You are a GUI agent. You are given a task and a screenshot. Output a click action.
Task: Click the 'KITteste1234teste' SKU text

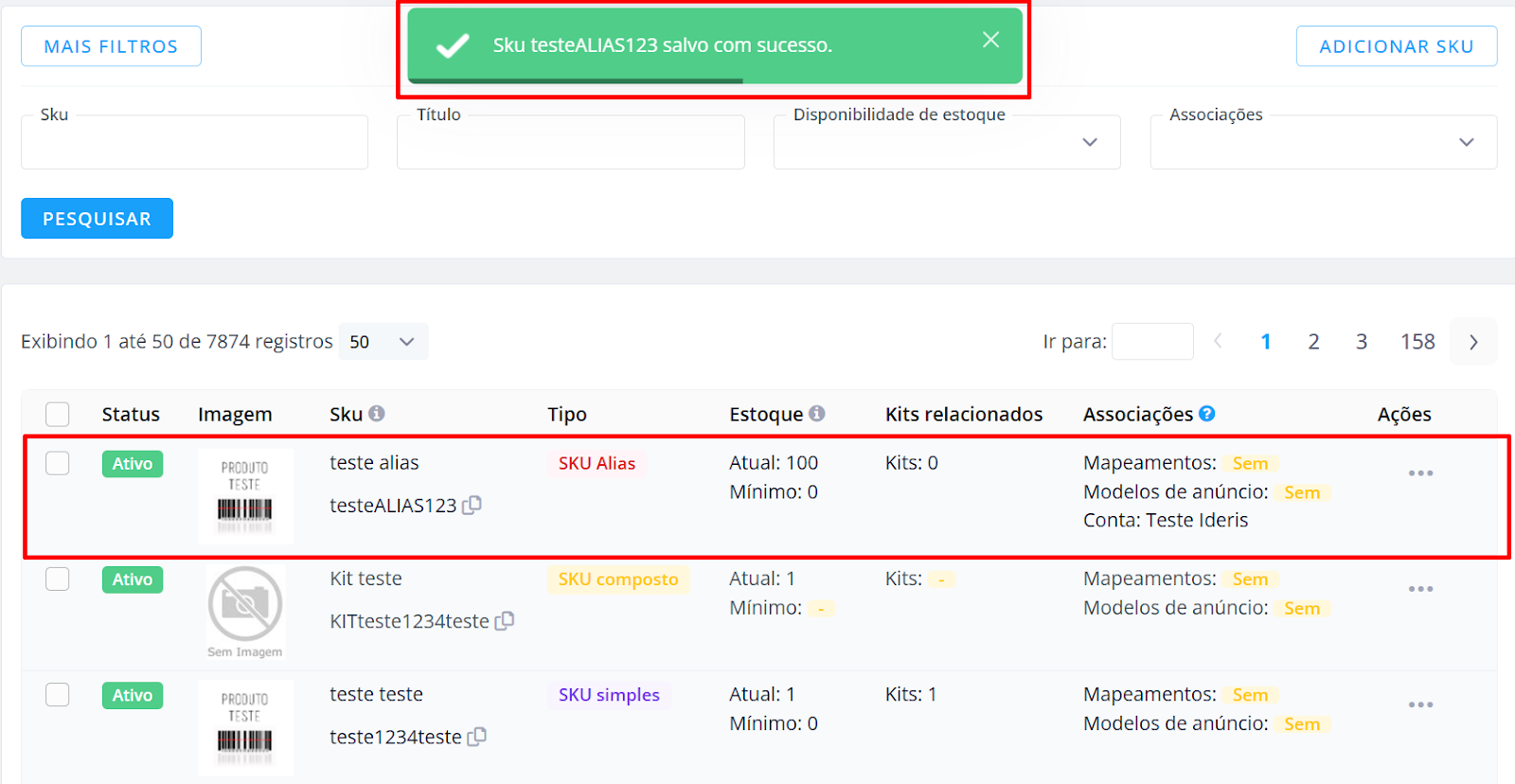[x=409, y=621]
